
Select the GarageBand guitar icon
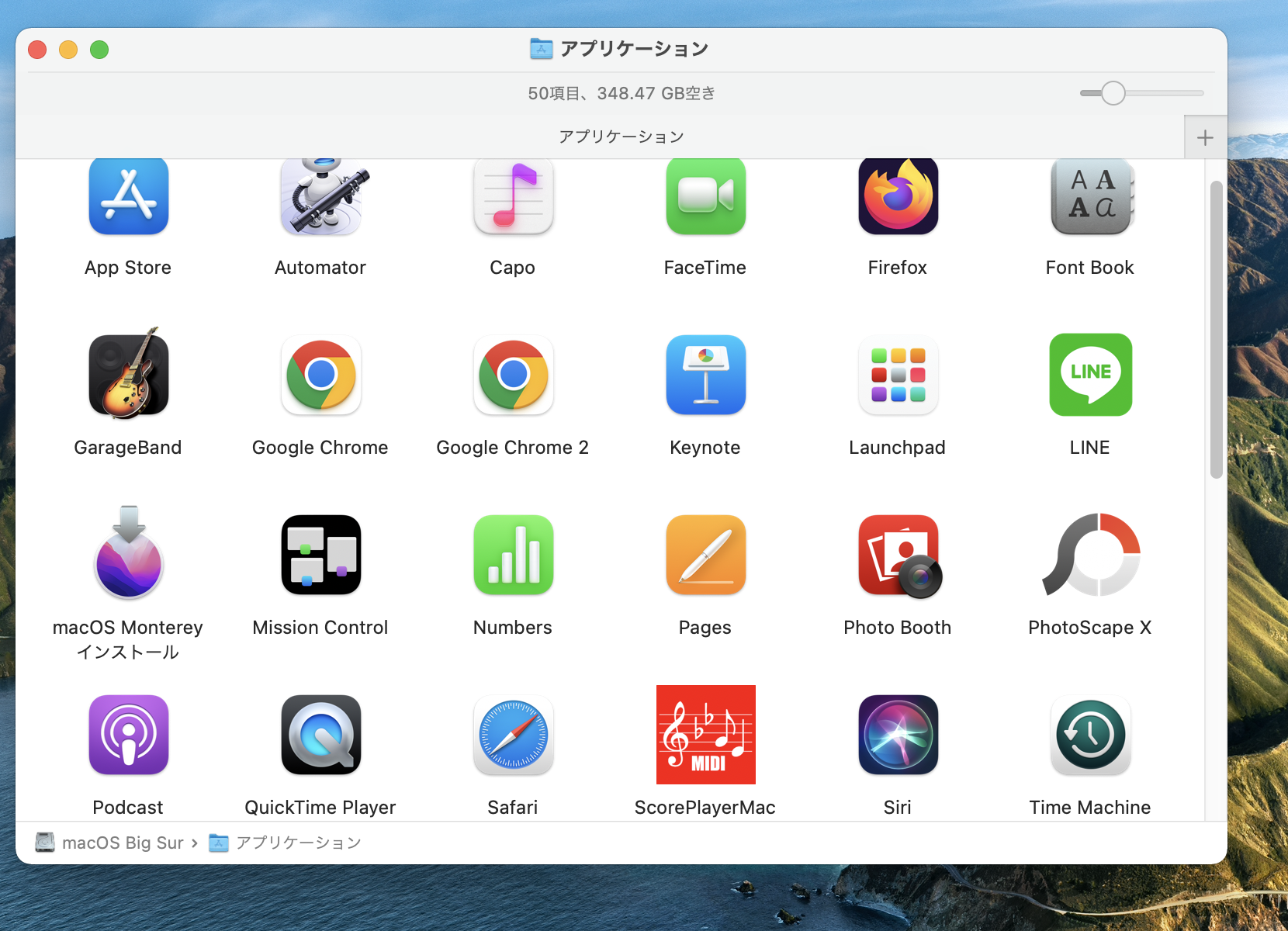pos(128,375)
